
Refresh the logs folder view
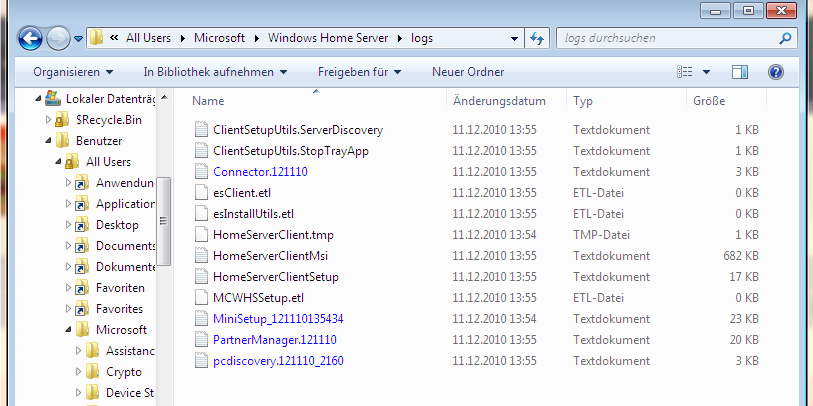537,38
